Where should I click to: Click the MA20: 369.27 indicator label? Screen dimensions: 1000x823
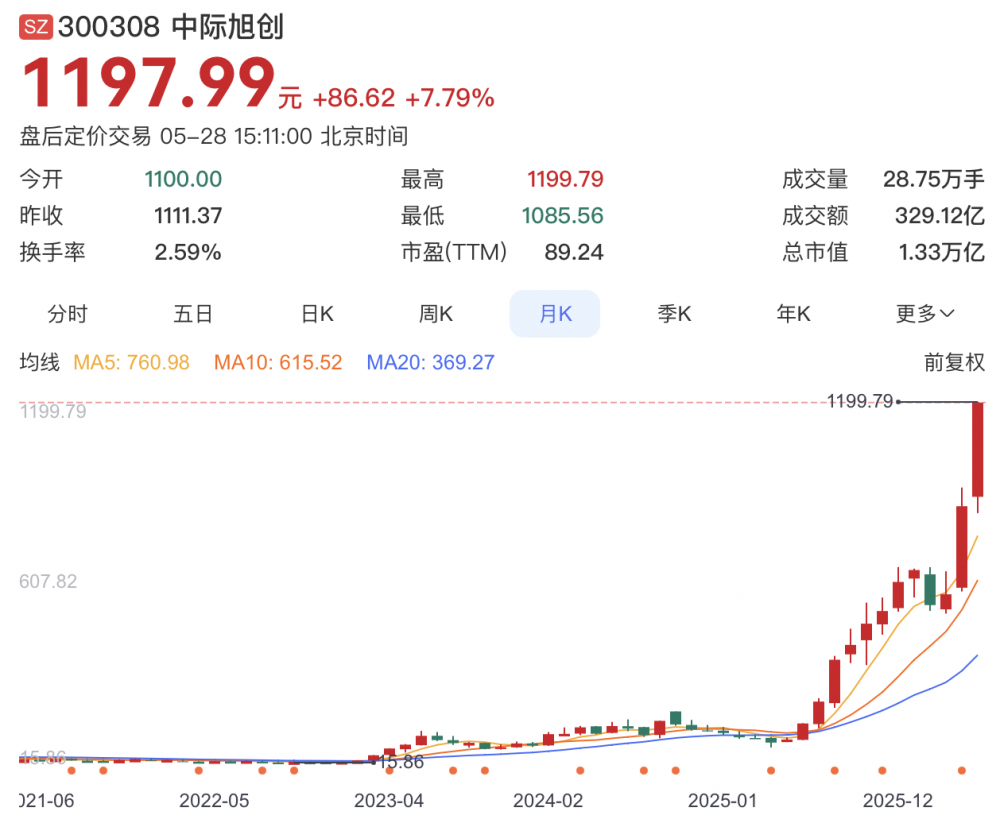[430, 362]
